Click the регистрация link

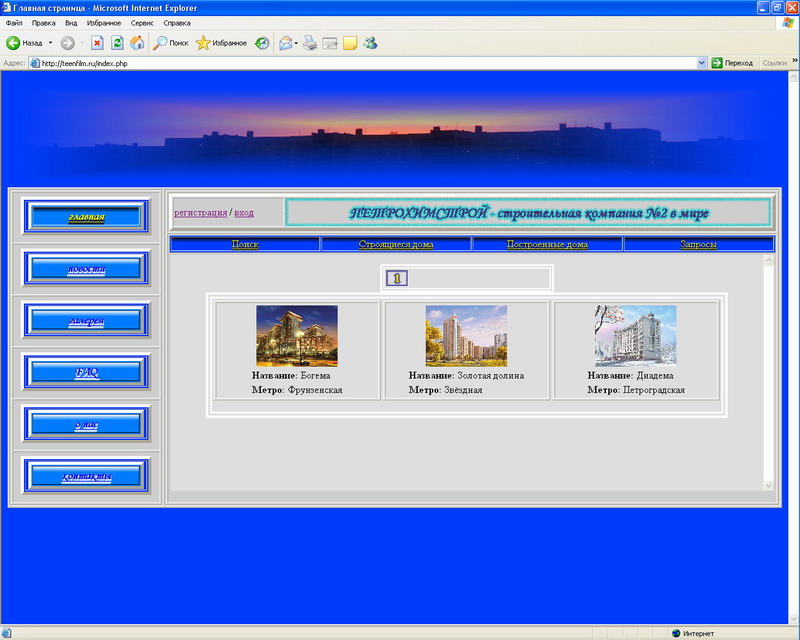click(x=200, y=213)
